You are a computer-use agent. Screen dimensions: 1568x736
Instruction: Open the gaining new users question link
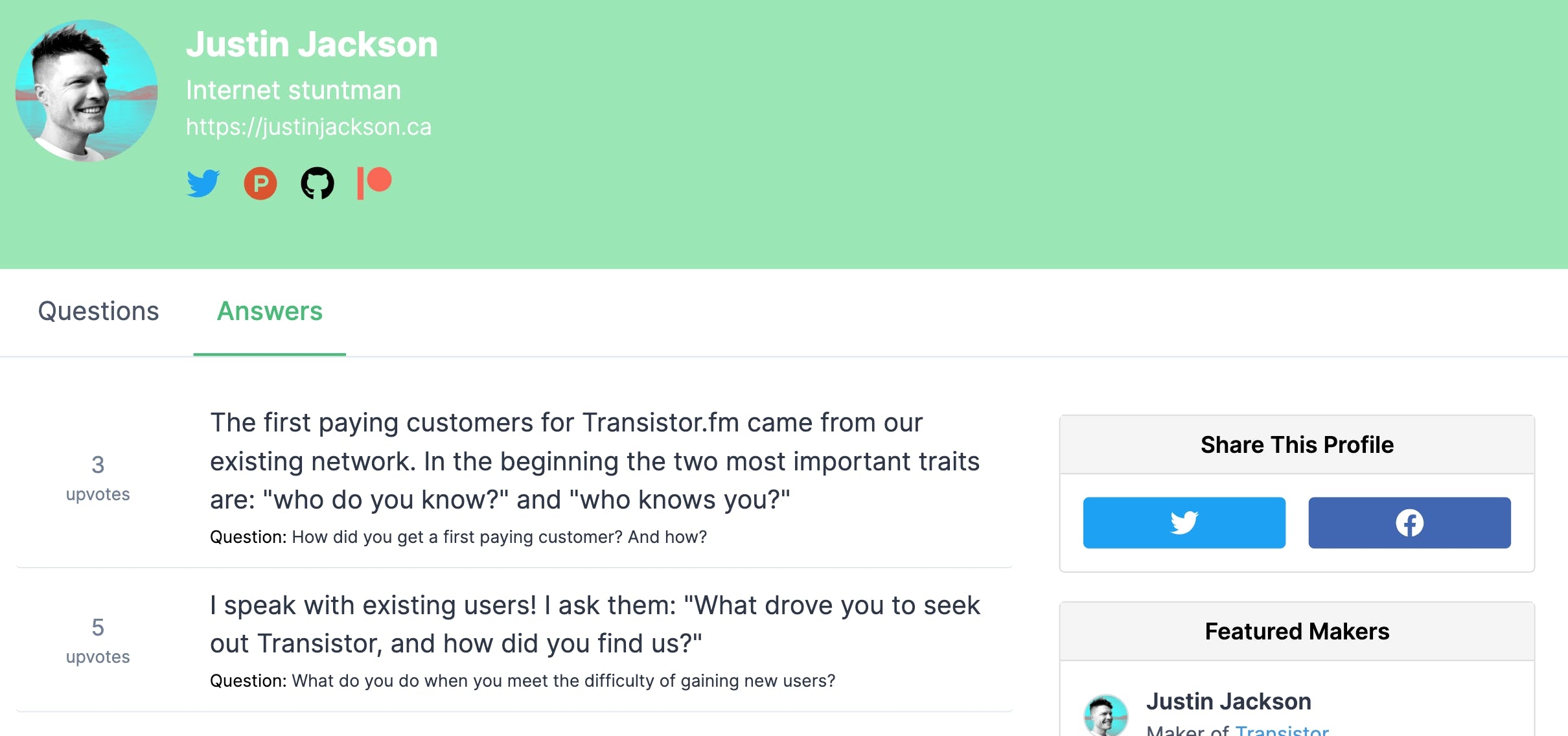[x=564, y=681]
